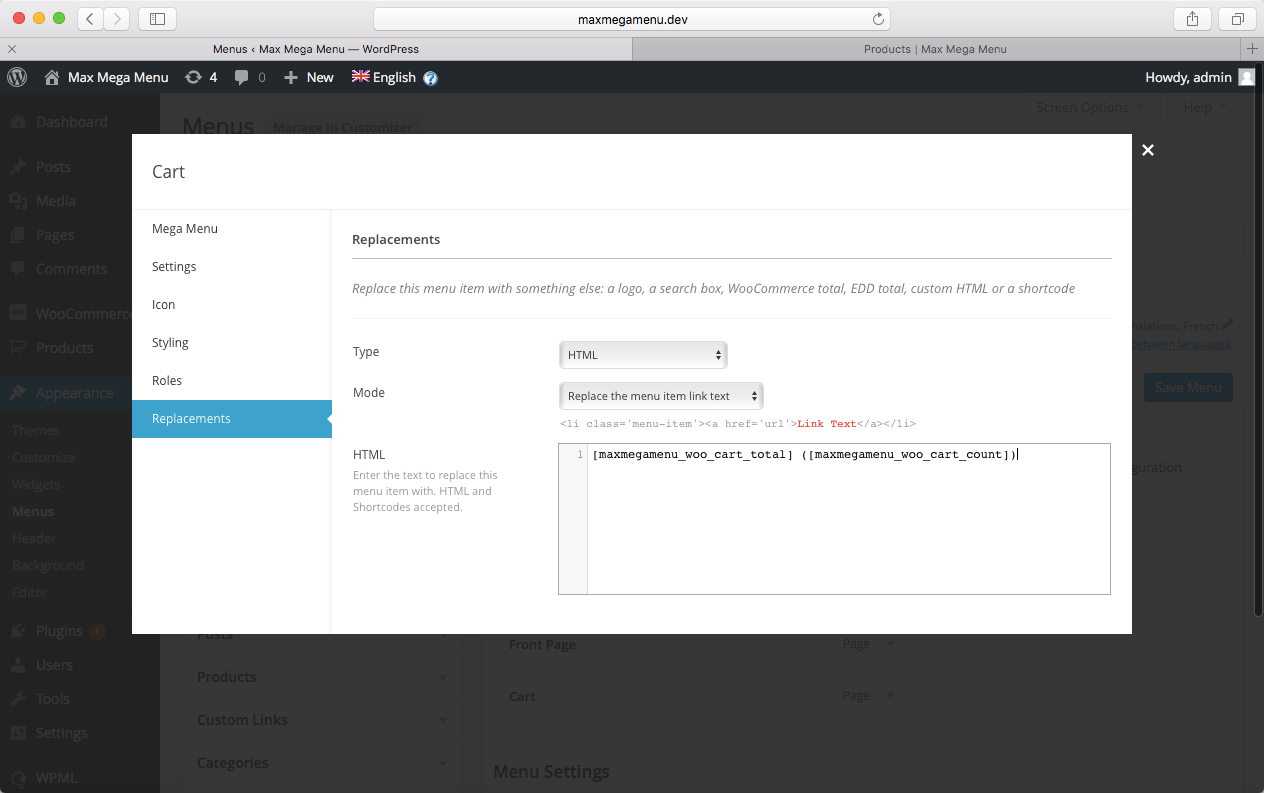Open the Mode dropdown
The image size is (1264, 793).
[x=661, y=396]
